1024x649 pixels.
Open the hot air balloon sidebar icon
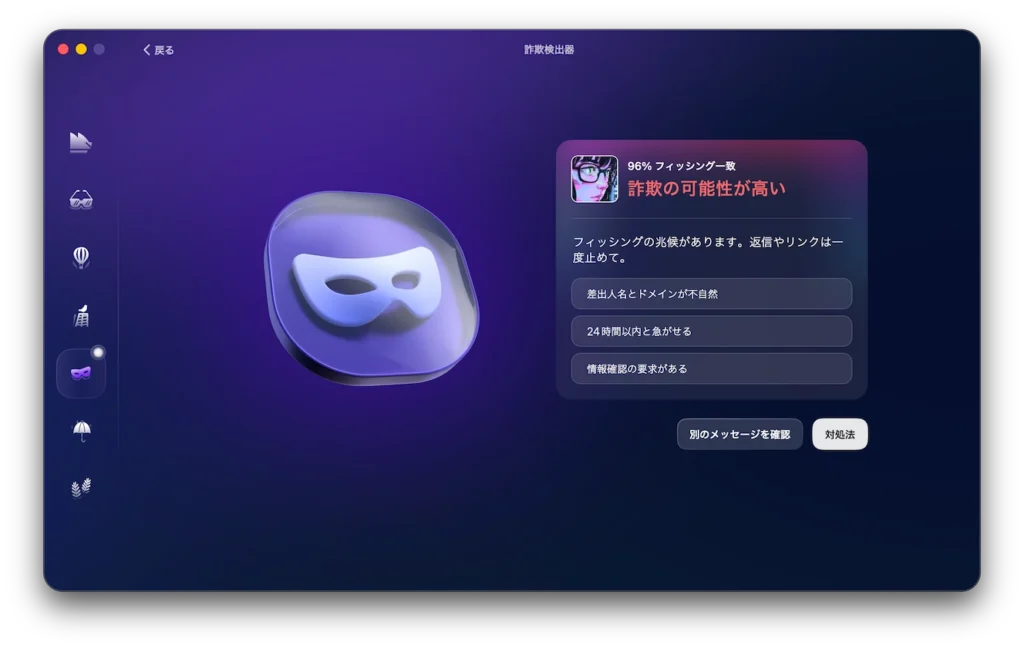click(x=81, y=257)
